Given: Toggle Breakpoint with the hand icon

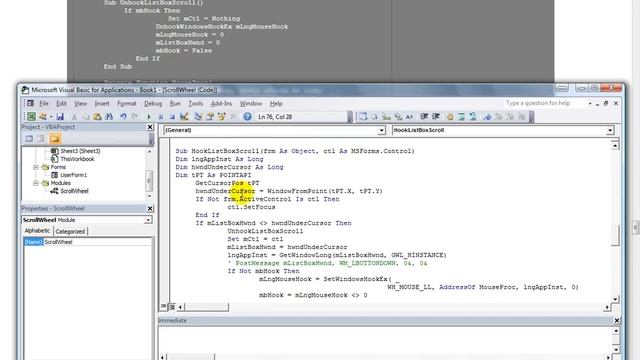Looking at the screenshot, I should [450, 117].
